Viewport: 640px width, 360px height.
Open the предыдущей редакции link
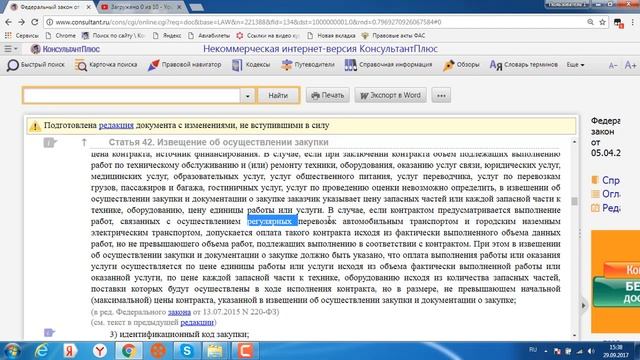(197, 322)
